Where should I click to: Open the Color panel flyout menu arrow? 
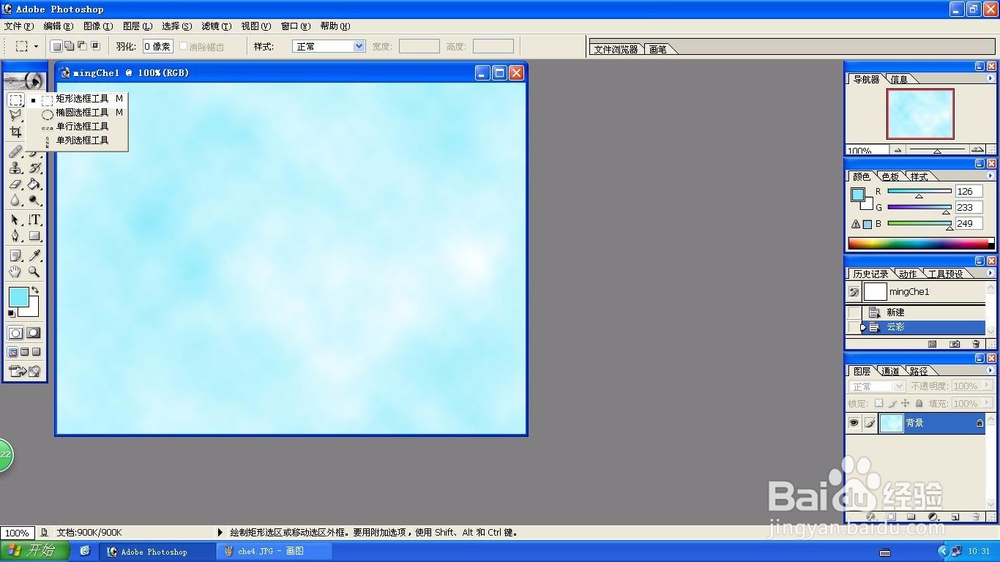[x=990, y=176]
